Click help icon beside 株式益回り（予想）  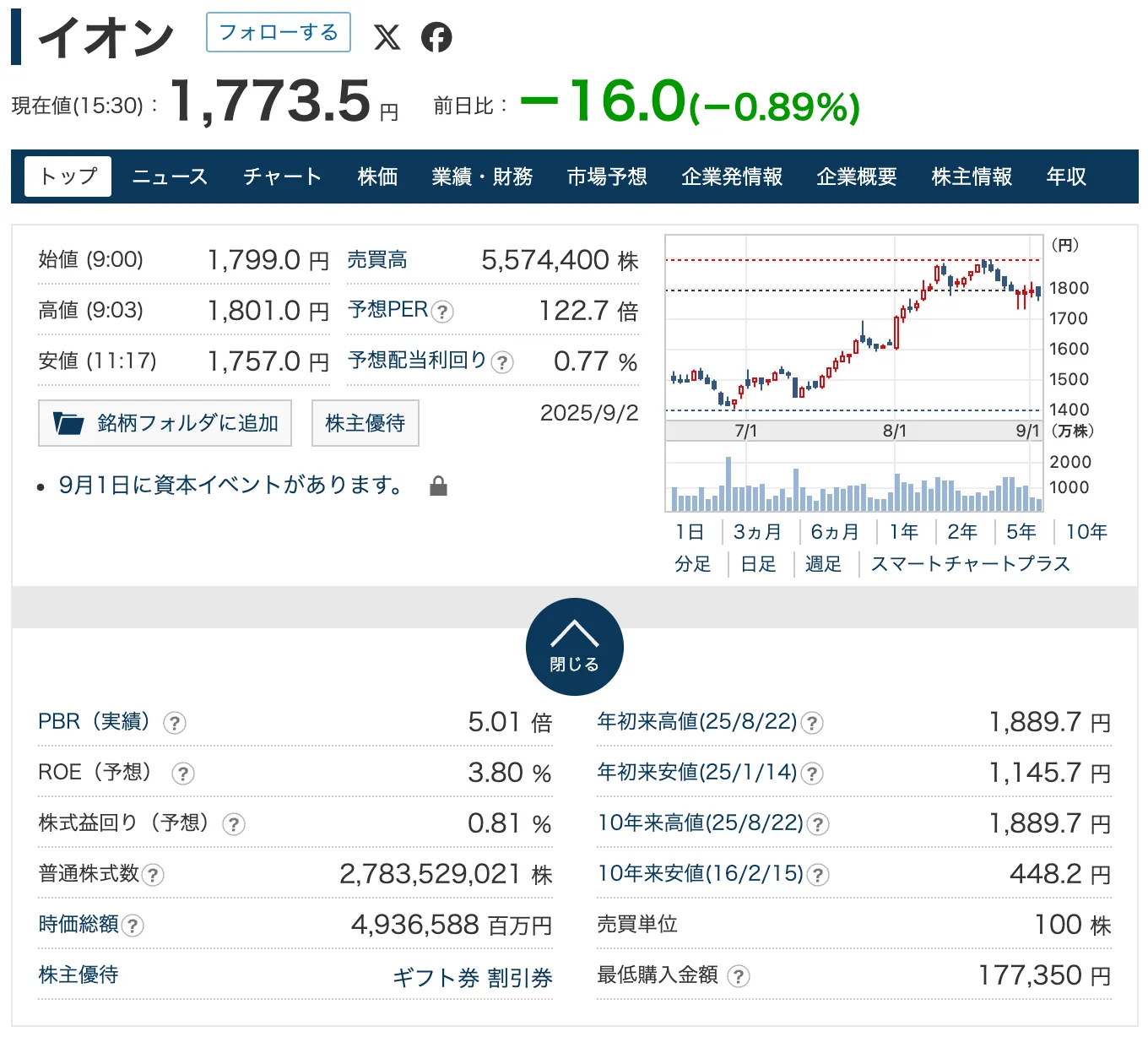coord(234,824)
